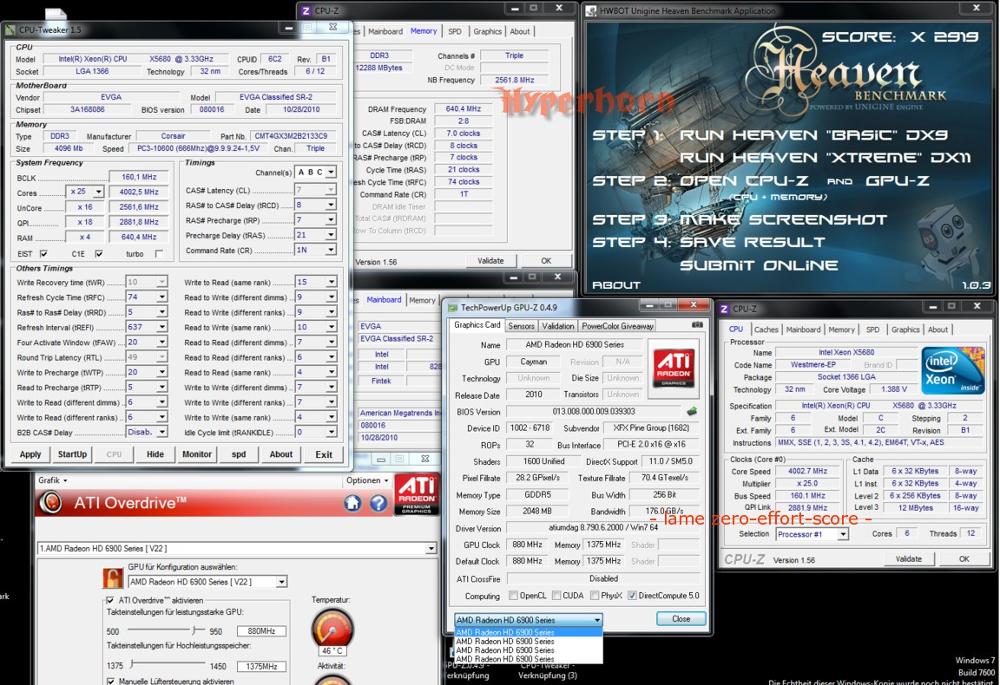This screenshot has height=685, width=1000.
Task: Click the StartUp button in CPU-Tweaker
Action: [72, 455]
